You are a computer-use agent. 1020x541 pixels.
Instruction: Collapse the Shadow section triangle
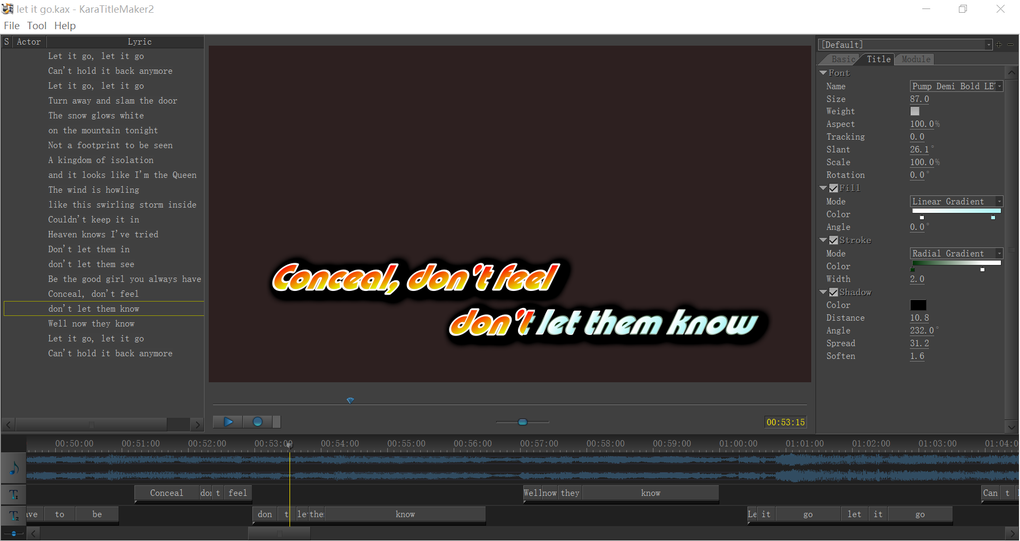pos(823,292)
